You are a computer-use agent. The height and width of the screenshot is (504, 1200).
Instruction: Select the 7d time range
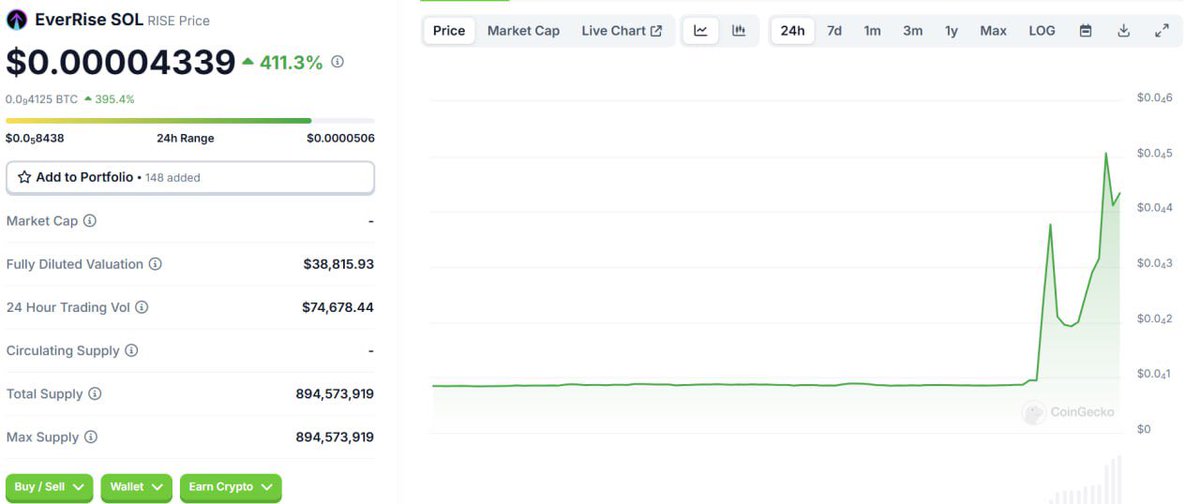834,31
